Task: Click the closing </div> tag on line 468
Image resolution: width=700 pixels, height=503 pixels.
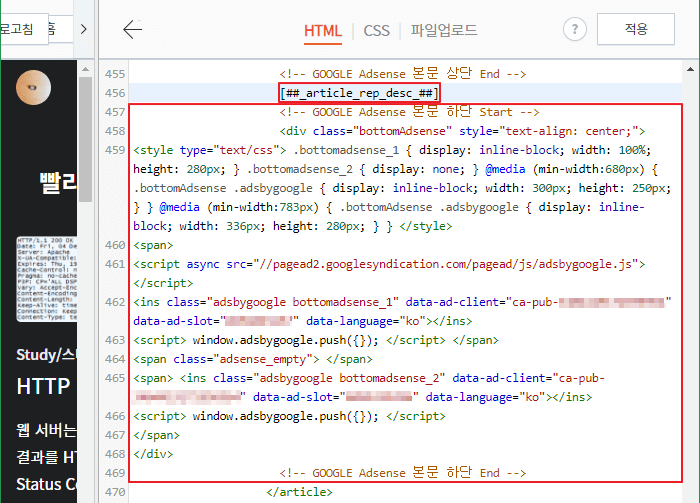Action: click(153, 454)
